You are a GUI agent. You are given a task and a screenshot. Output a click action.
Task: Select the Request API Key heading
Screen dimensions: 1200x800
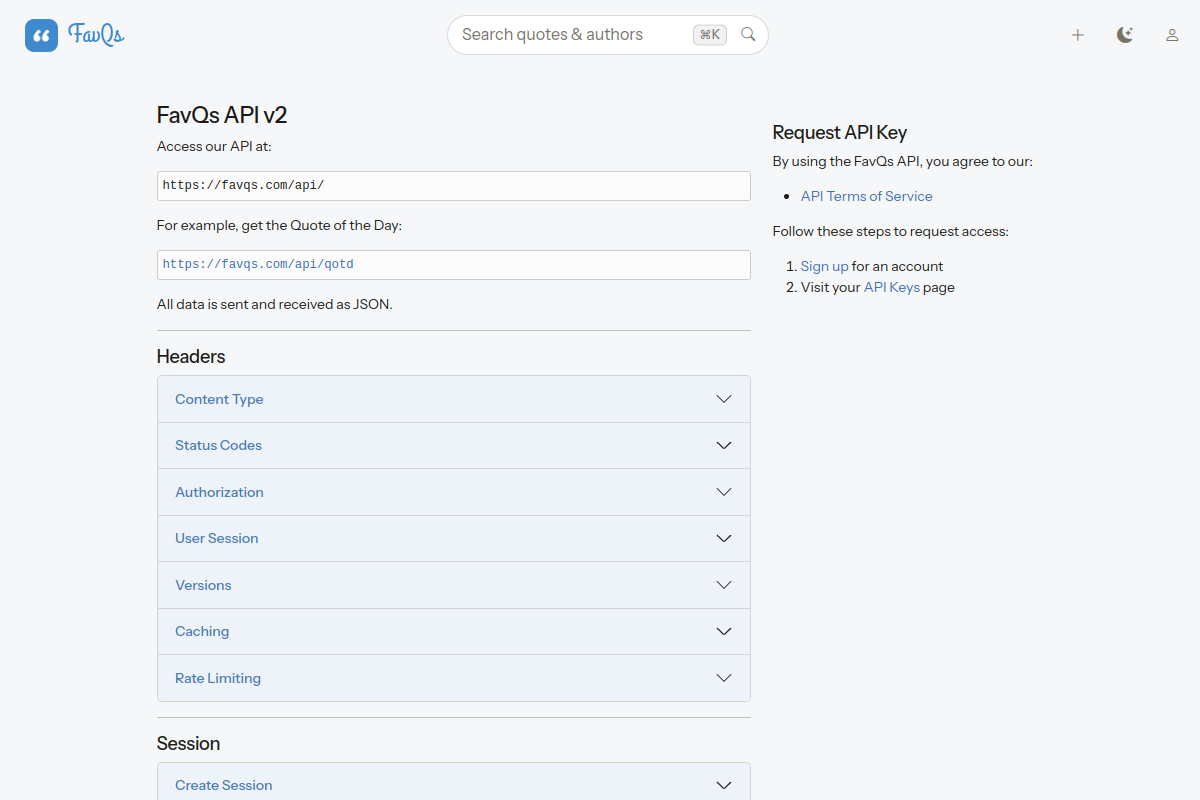tap(840, 132)
